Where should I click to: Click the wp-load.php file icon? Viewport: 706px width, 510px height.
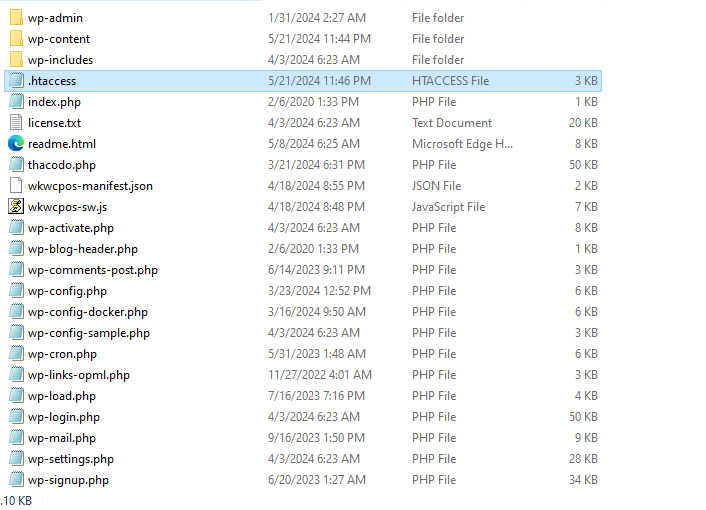16,396
